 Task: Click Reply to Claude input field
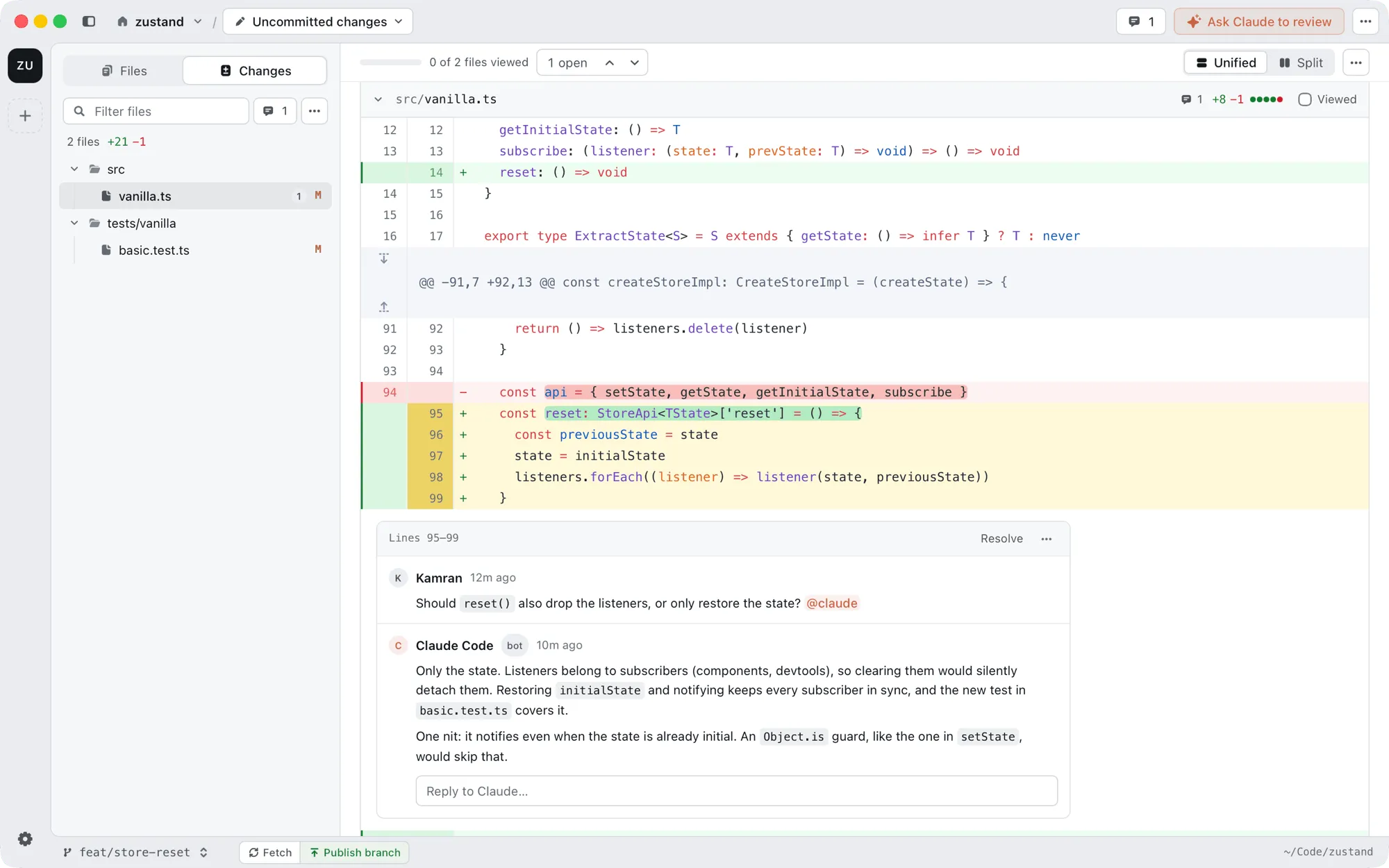pos(736,791)
